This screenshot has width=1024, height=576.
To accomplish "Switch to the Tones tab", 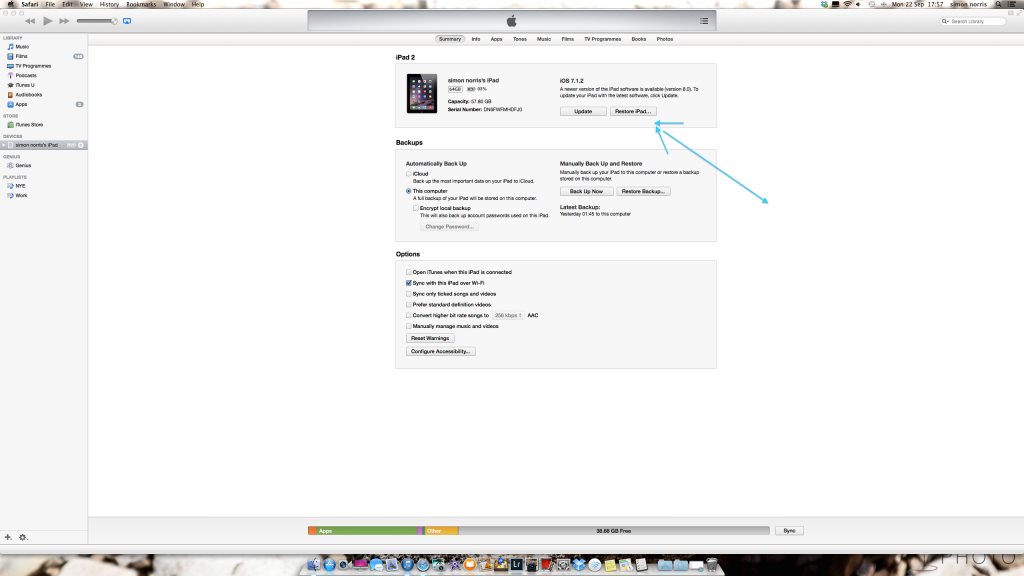I will 520,39.
